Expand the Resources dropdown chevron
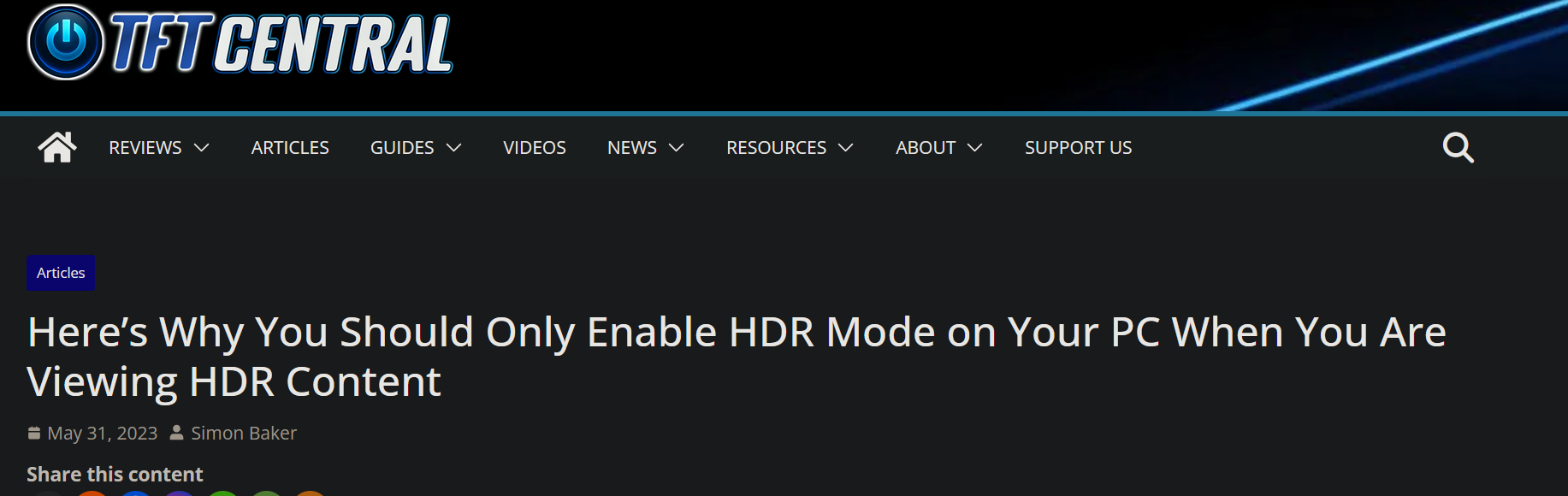 [x=846, y=148]
